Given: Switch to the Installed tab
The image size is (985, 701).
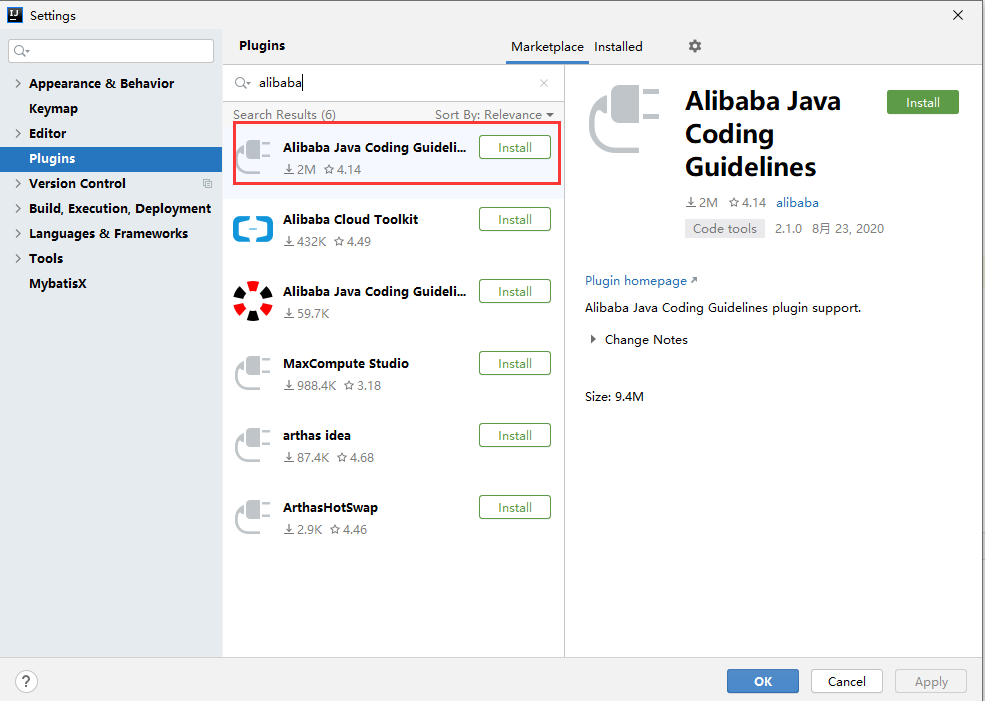Looking at the screenshot, I should click(x=618, y=46).
